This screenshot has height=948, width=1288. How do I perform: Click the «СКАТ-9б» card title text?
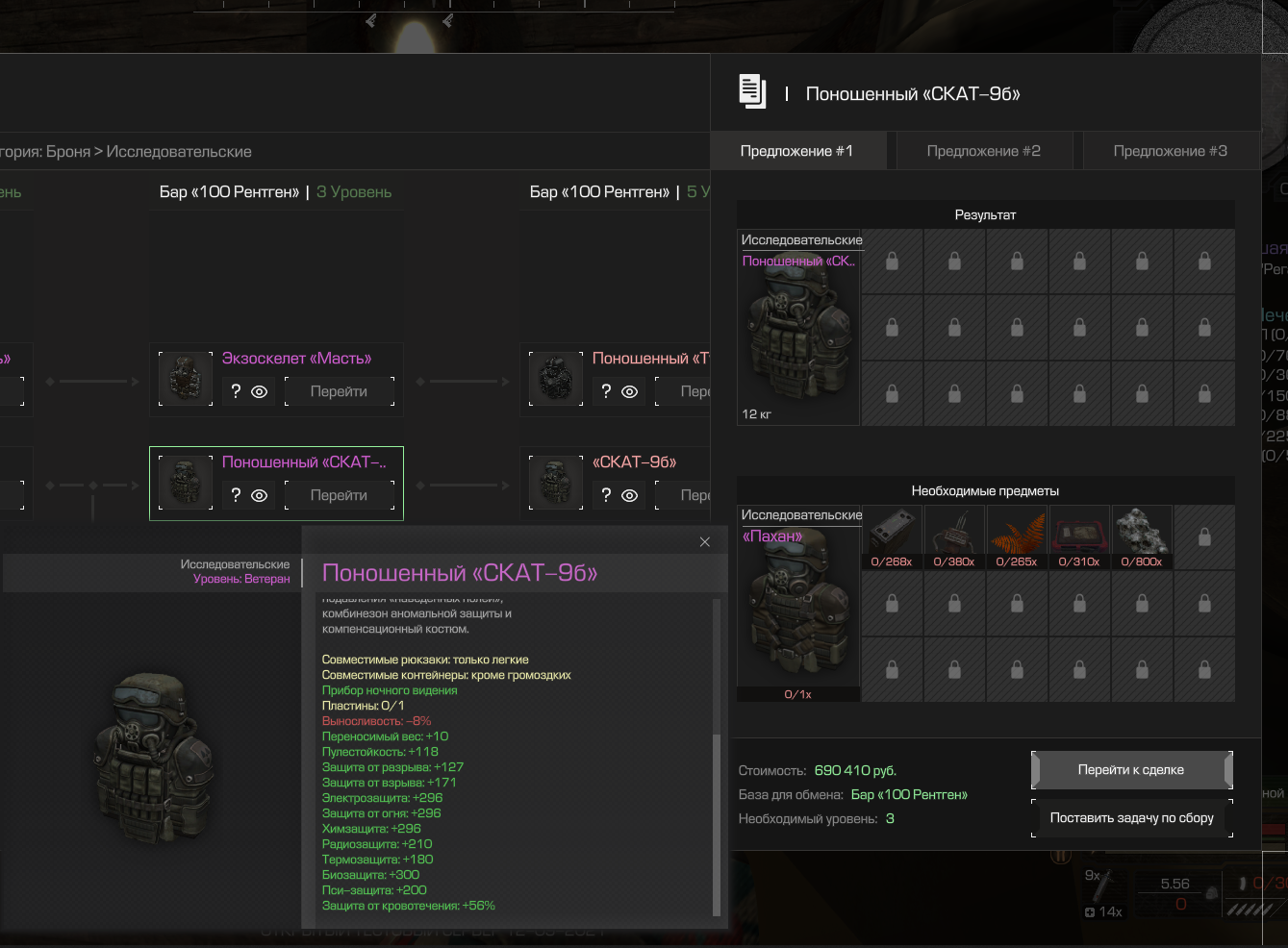click(x=634, y=462)
